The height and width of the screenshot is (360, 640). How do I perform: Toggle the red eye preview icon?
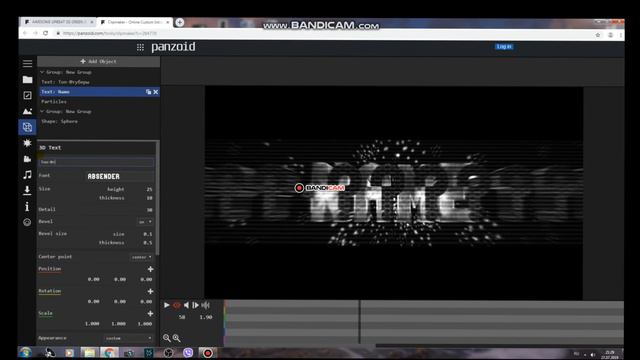177,305
